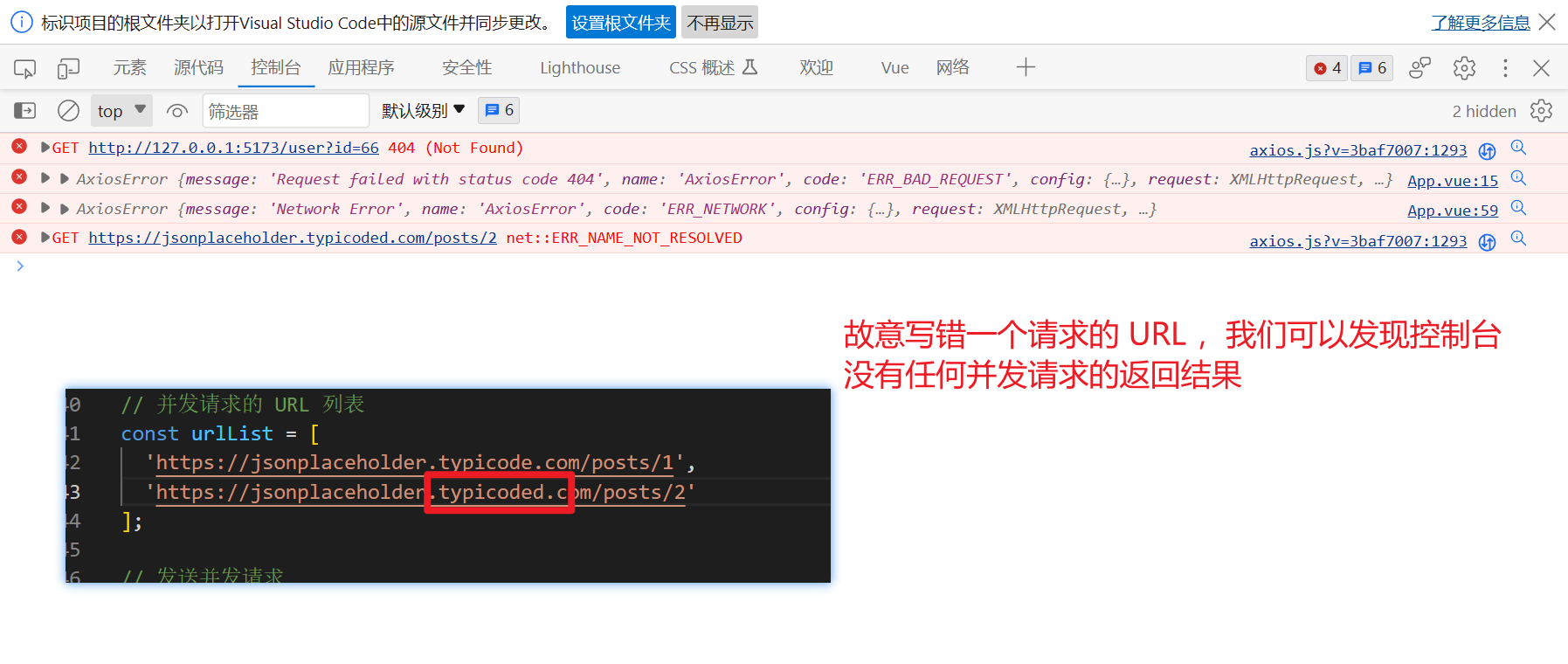Screen dimensions: 1568x664
Task: Open the 应用程序 tab
Action: (x=361, y=68)
